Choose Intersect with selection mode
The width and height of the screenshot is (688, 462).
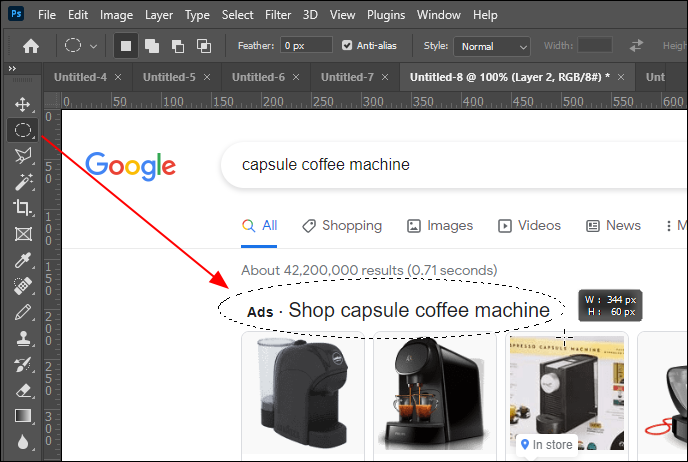[x=204, y=46]
